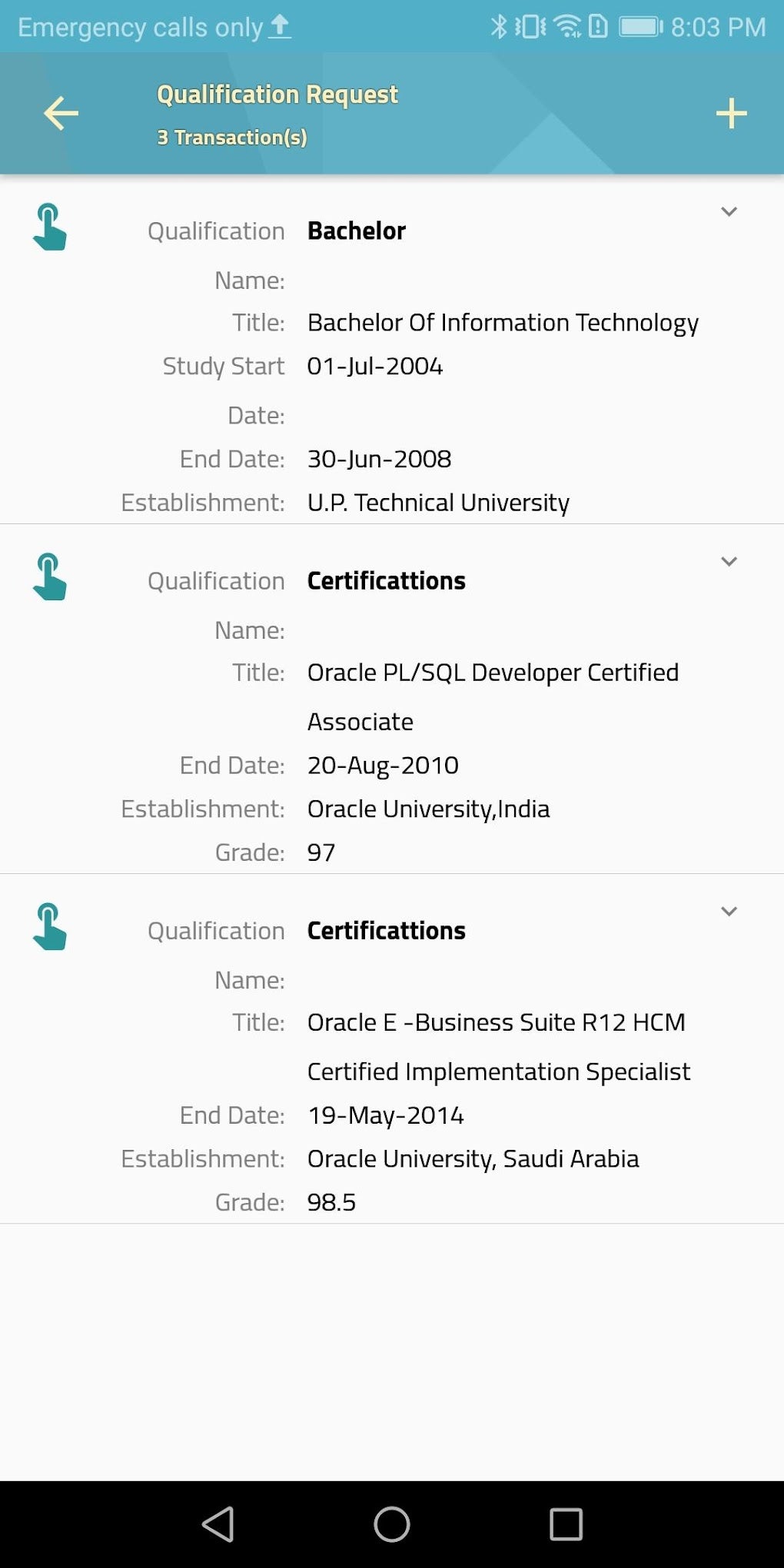This screenshot has height=1568, width=784.
Task: Tap U.P. Technical University establishment
Action: click(x=438, y=503)
